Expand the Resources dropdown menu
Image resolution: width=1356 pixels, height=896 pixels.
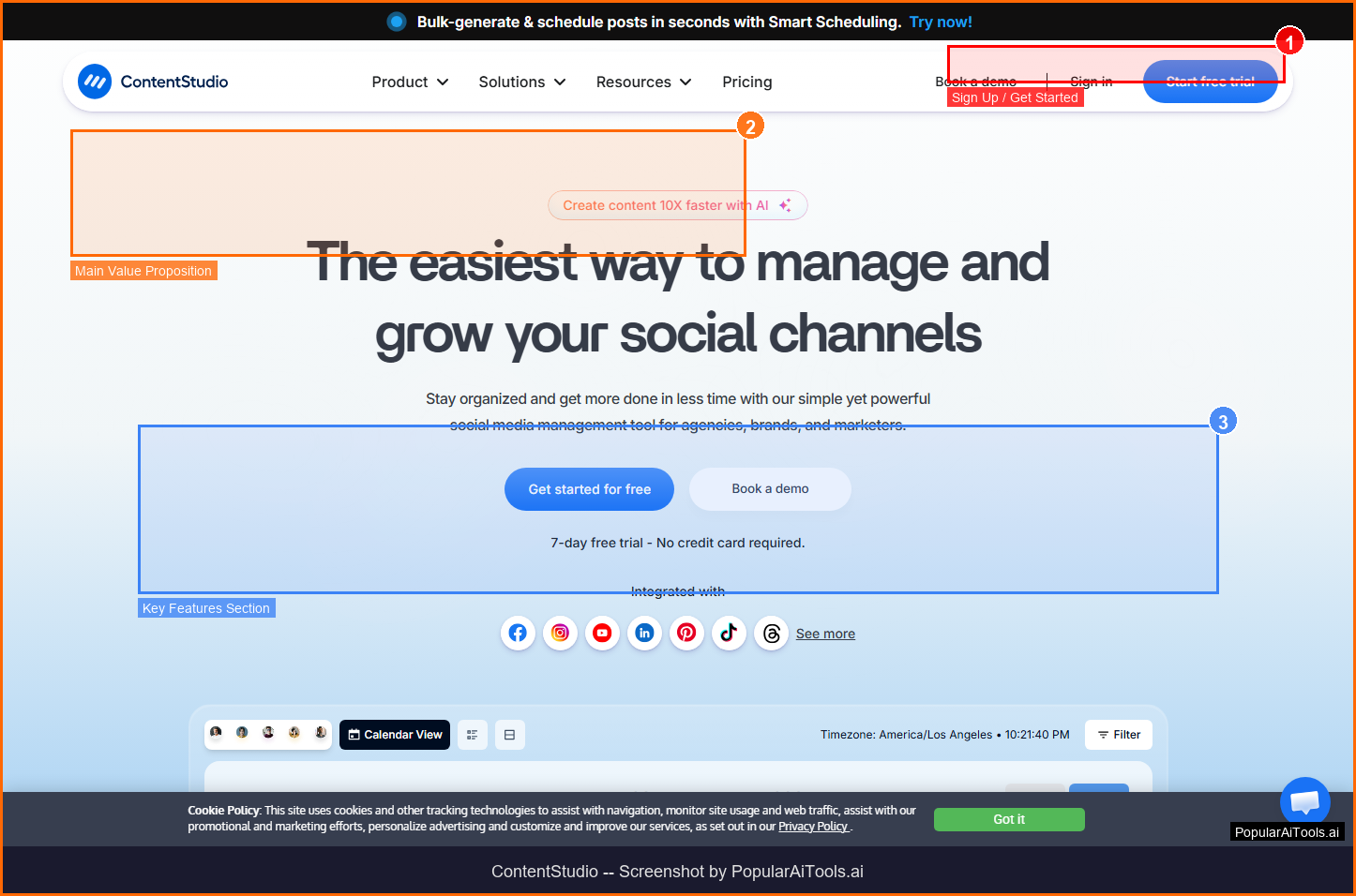click(x=643, y=82)
